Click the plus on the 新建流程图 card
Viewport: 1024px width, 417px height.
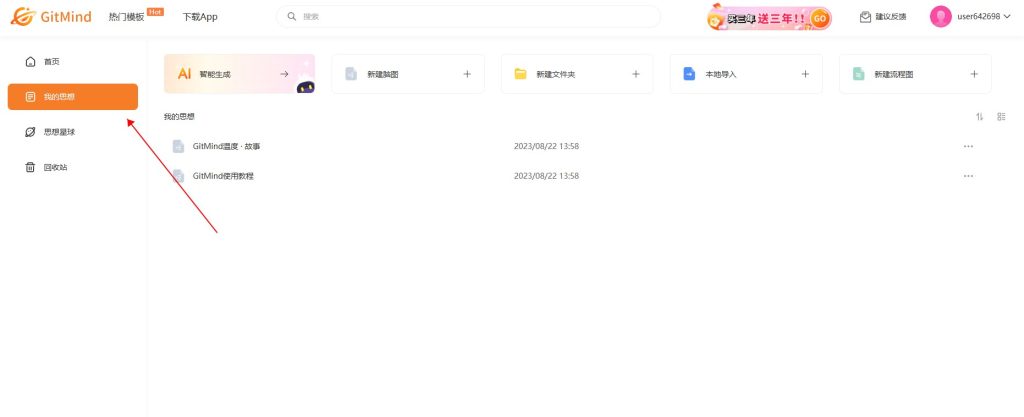pos(974,74)
